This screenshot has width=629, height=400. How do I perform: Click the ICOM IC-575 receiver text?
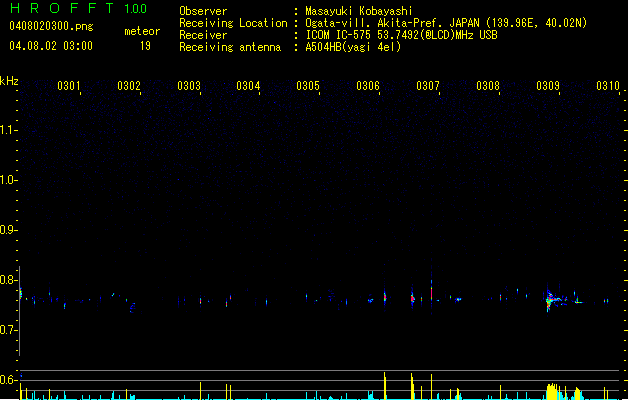pyautogui.click(x=401, y=35)
